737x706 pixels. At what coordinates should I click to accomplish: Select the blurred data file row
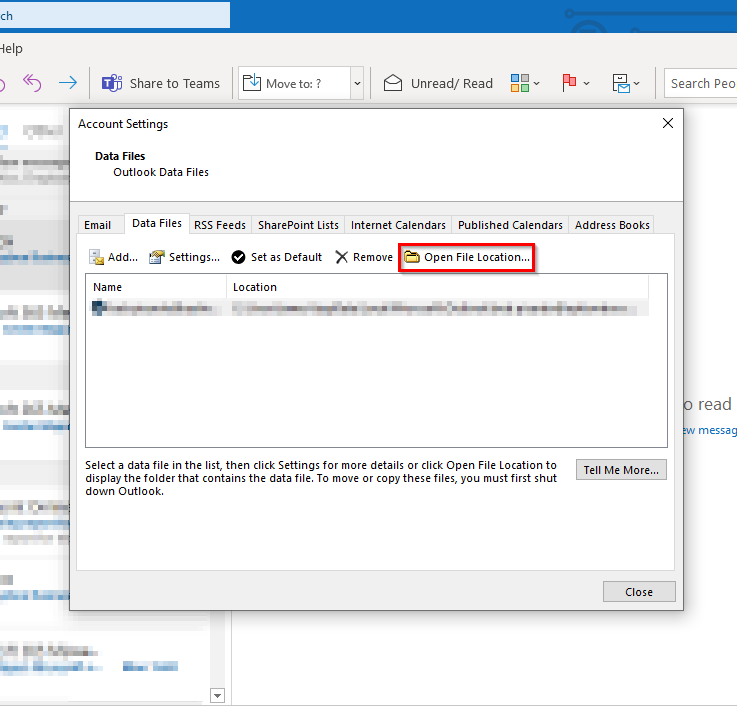tap(369, 308)
